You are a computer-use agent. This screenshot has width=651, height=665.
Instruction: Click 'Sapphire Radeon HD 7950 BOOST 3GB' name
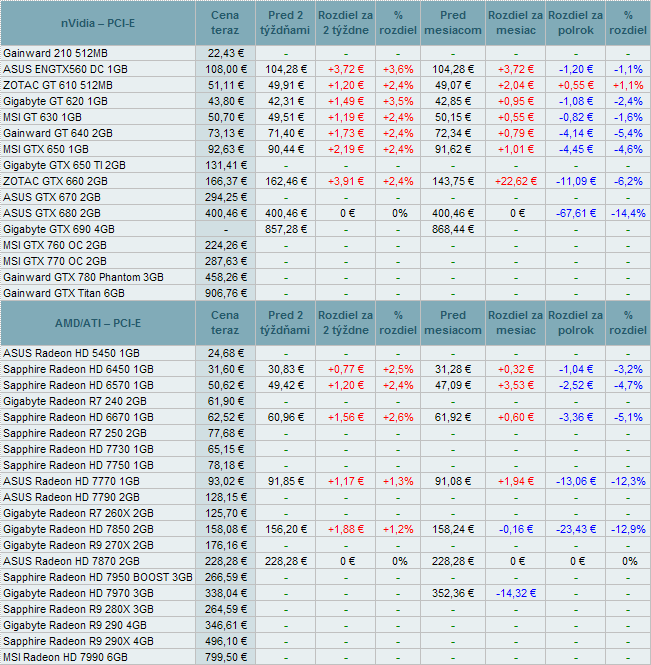coord(98,578)
